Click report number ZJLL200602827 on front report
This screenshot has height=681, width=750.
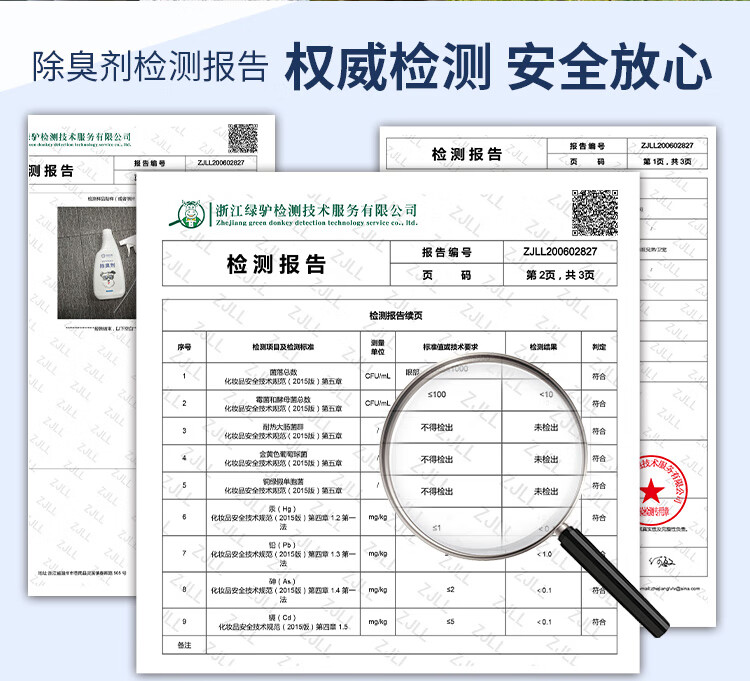[x=560, y=252]
